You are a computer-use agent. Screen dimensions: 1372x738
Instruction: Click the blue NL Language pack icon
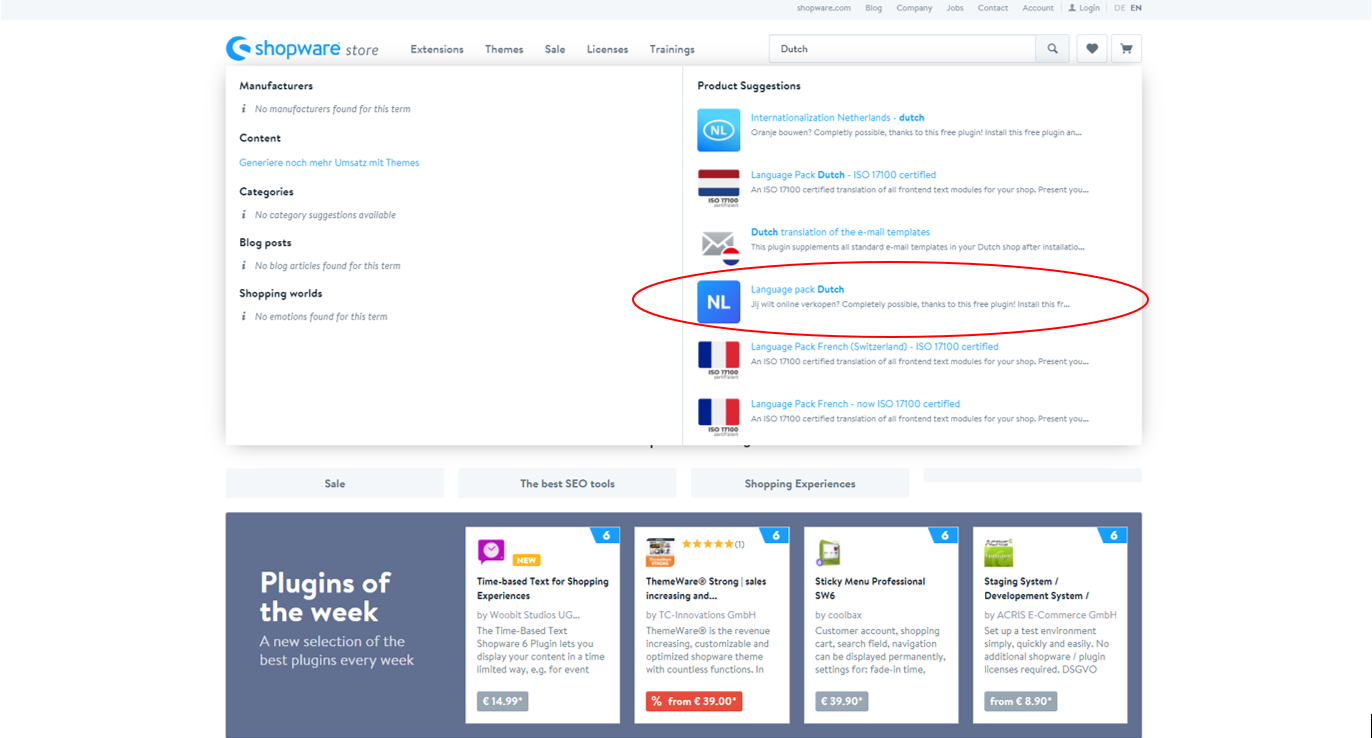tap(718, 302)
